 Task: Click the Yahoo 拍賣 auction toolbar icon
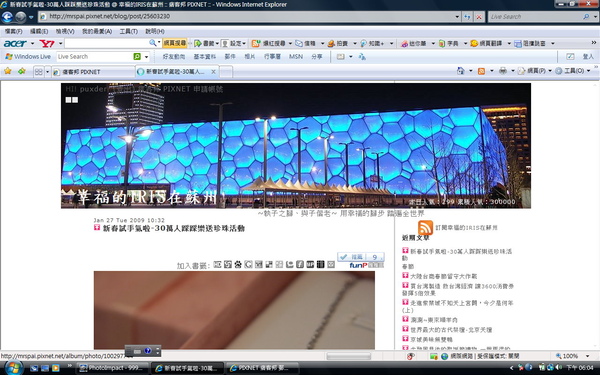click(x=331, y=44)
